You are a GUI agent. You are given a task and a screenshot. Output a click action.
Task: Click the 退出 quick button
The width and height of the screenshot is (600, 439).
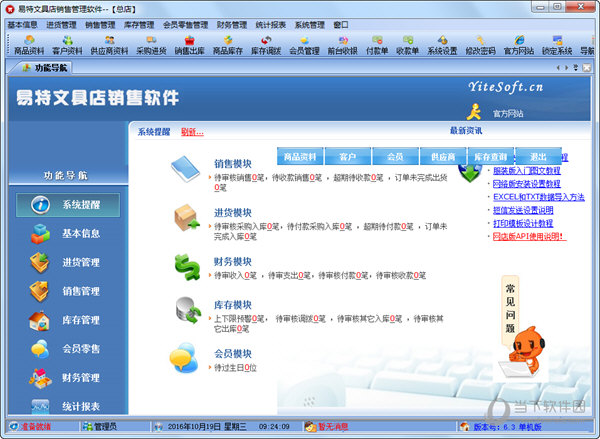point(538,157)
